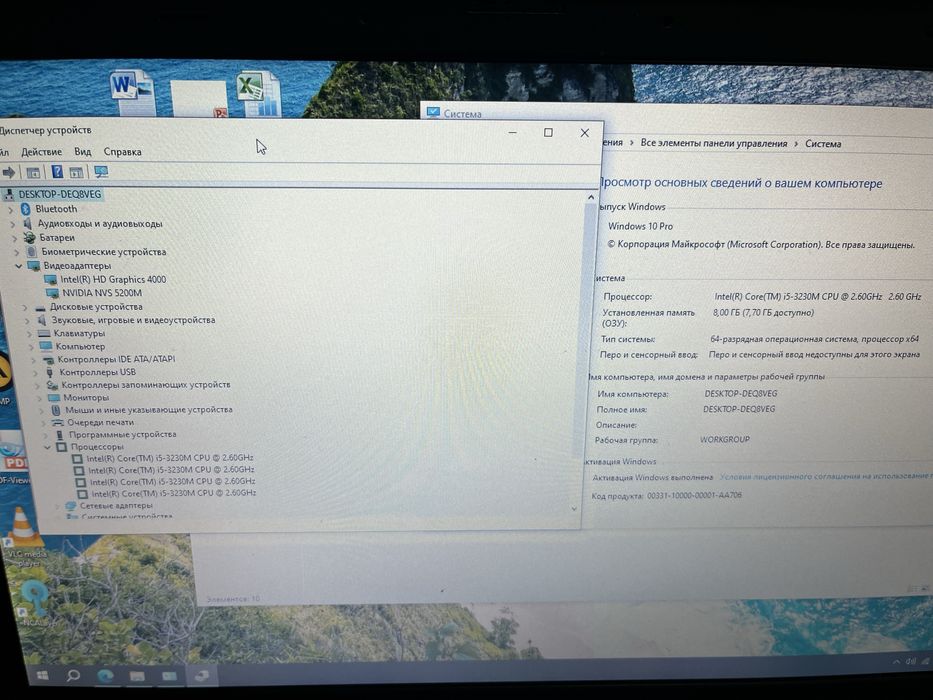This screenshot has width=933, height=700.
Task: Select the Bluetooth category icon
Action: pos(25,209)
